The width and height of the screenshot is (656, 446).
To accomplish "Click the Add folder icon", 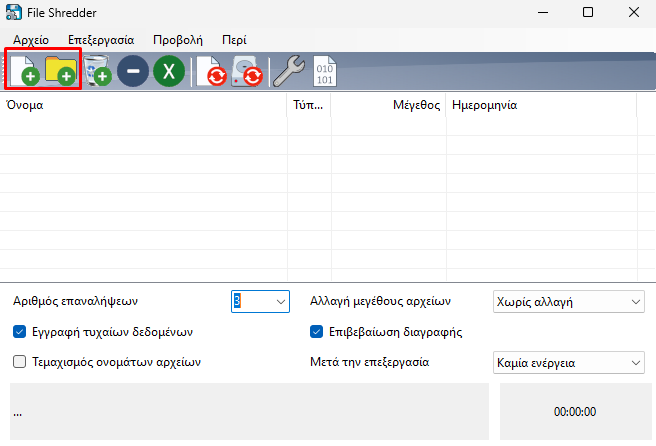I will click(x=61, y=70).
